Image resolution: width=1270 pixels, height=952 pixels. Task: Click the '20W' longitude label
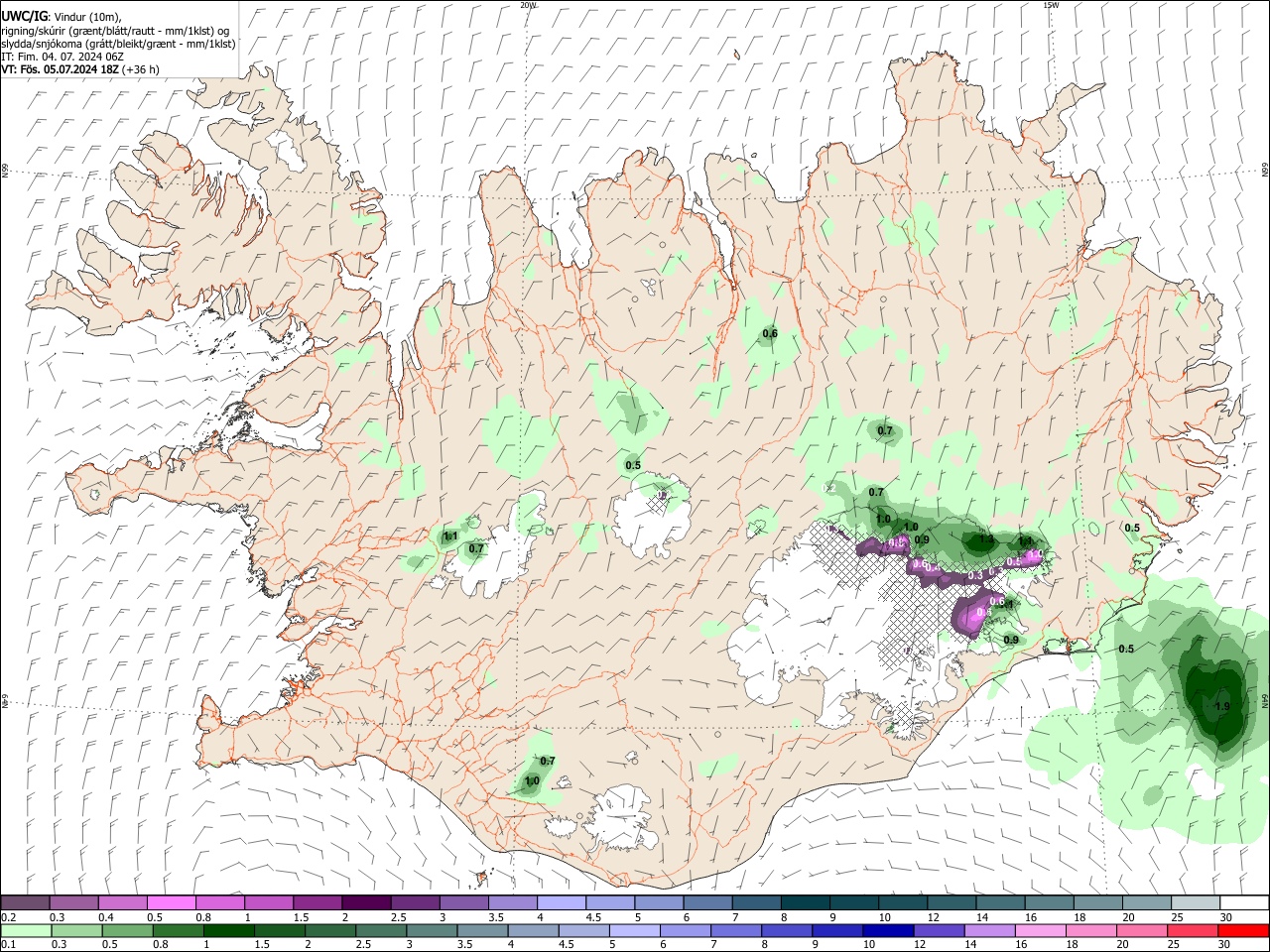(528, 5)
